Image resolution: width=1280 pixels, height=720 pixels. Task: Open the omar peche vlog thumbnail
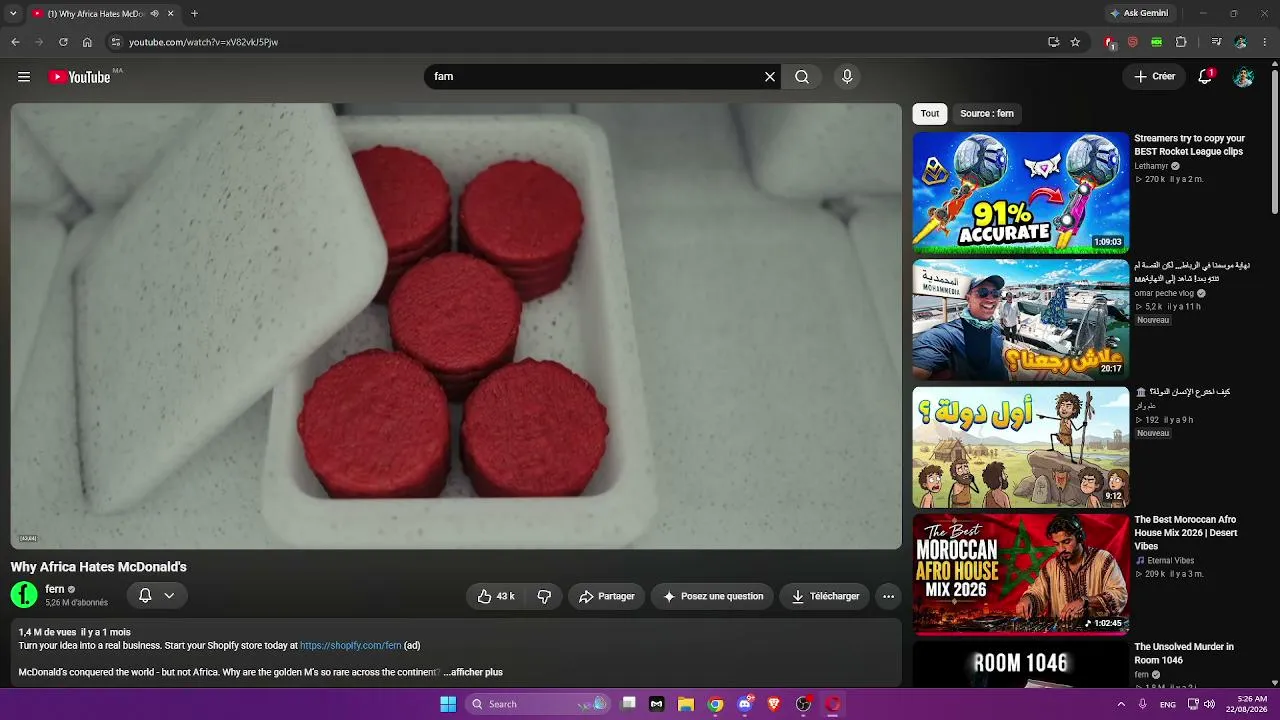1021,320
